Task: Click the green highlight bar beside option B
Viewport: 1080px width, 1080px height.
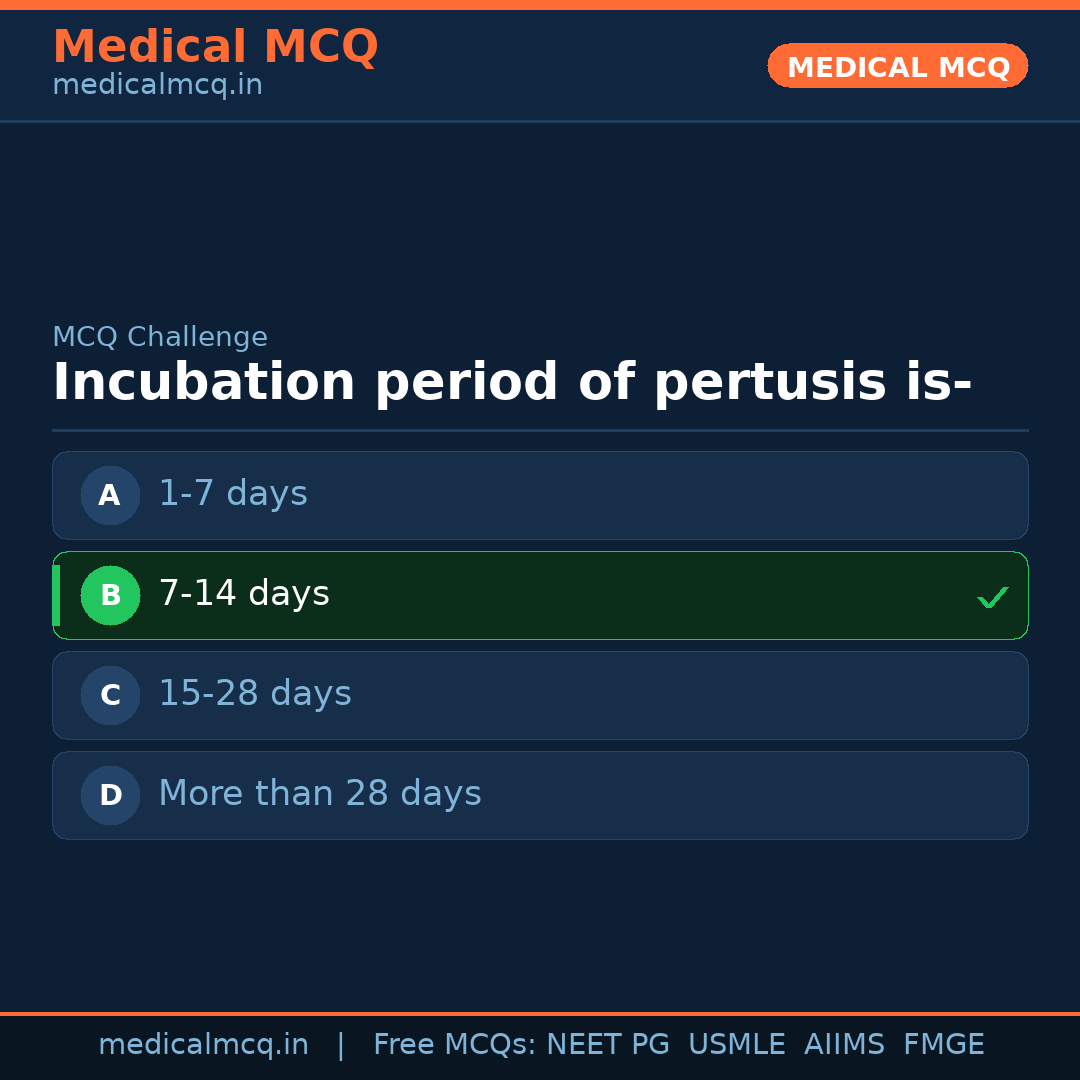Action: pos(56,595)
